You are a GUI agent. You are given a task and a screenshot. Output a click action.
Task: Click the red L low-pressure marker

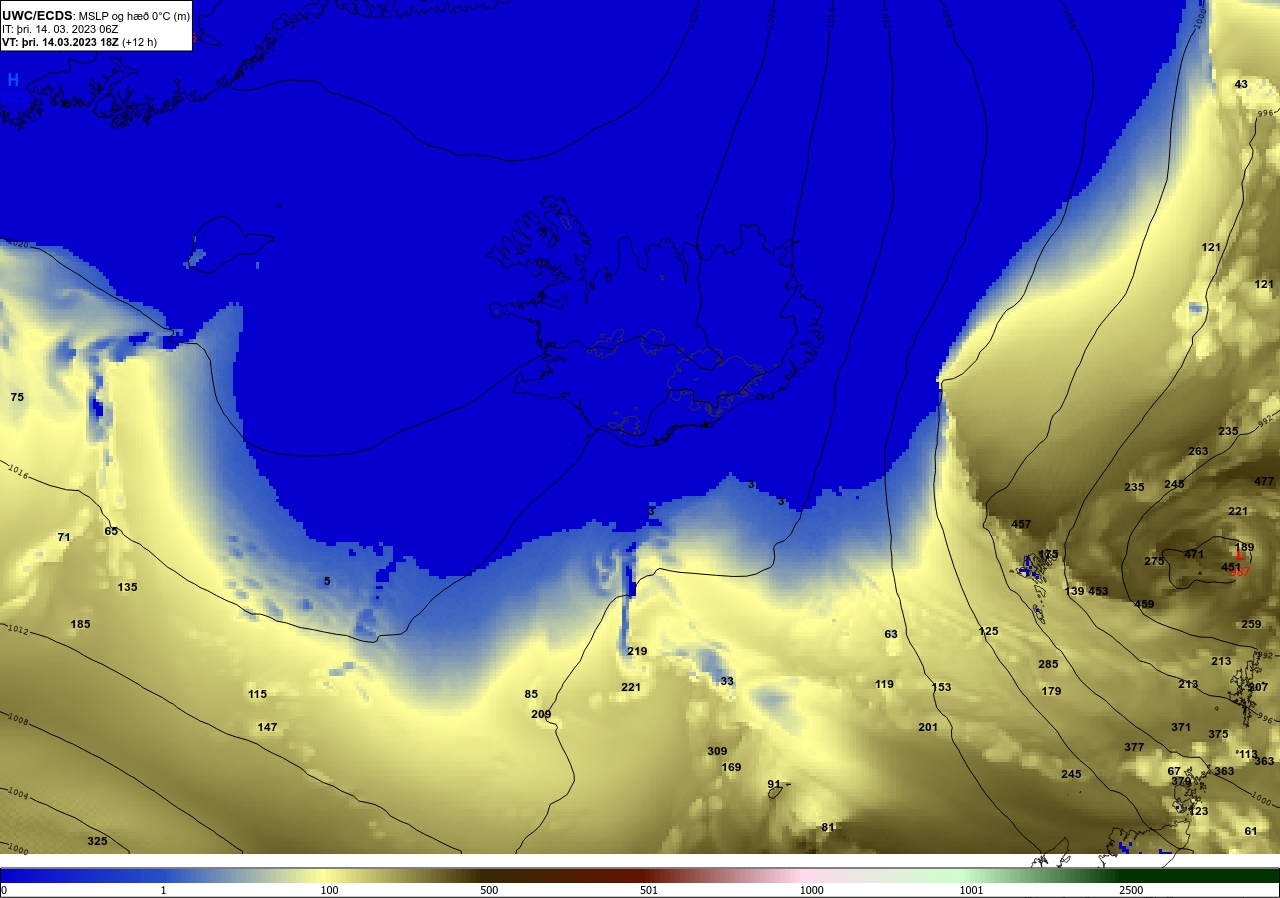coord(1241,557)
